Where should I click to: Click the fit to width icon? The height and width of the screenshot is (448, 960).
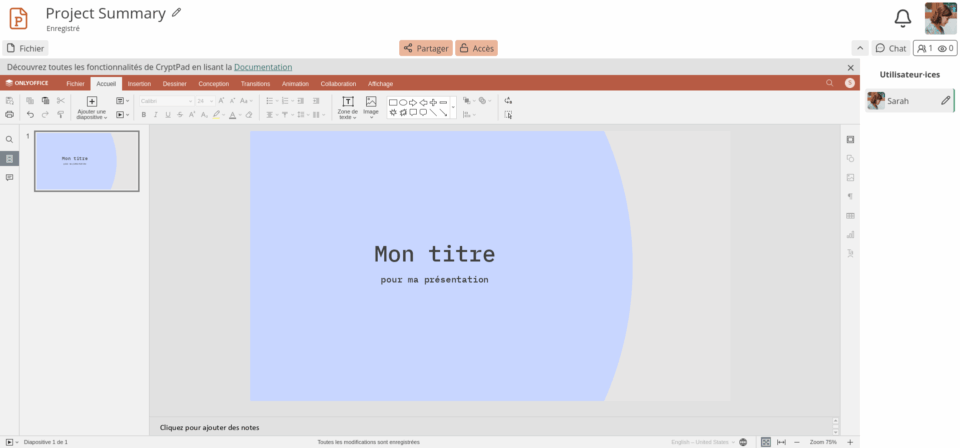tap(781, 442)
